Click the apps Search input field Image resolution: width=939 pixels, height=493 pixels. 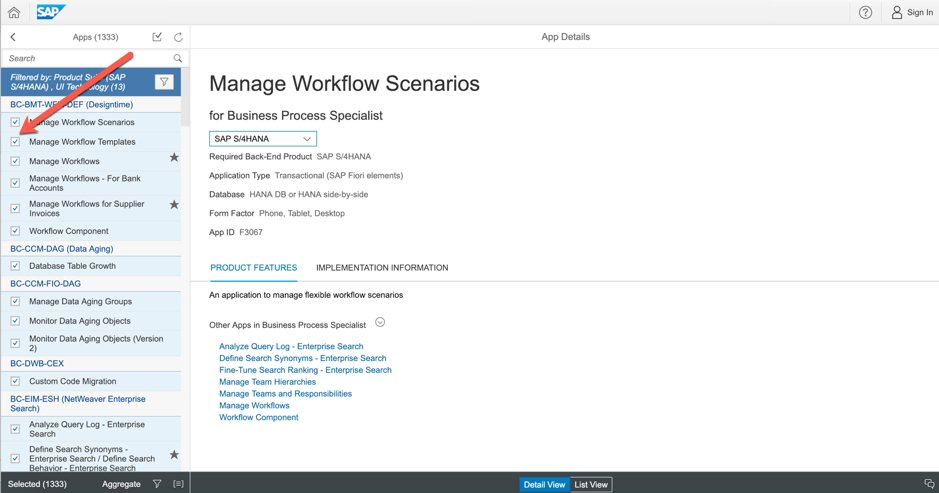point(89,58)
